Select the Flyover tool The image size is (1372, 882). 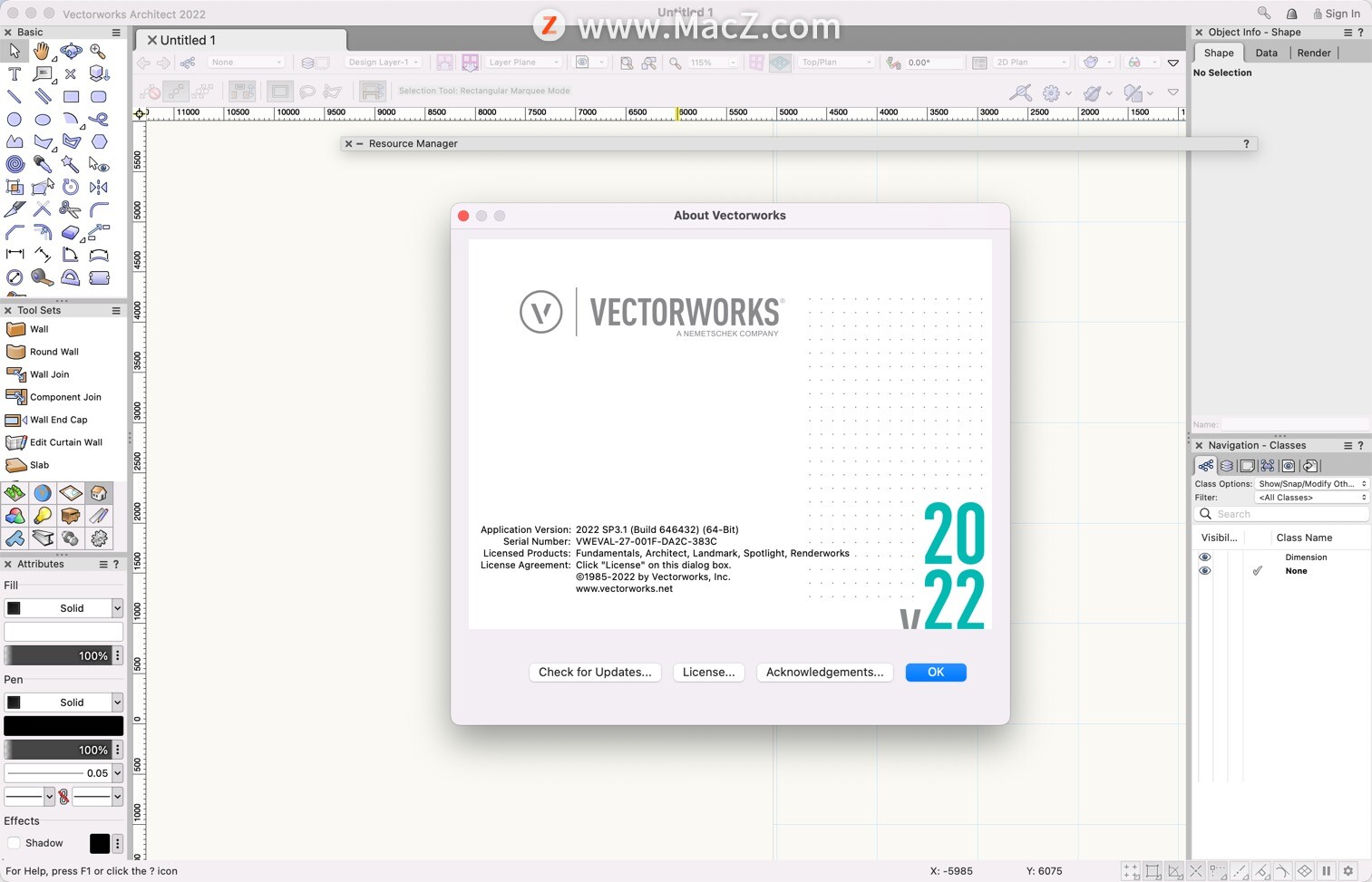click(x=71, y=52)
